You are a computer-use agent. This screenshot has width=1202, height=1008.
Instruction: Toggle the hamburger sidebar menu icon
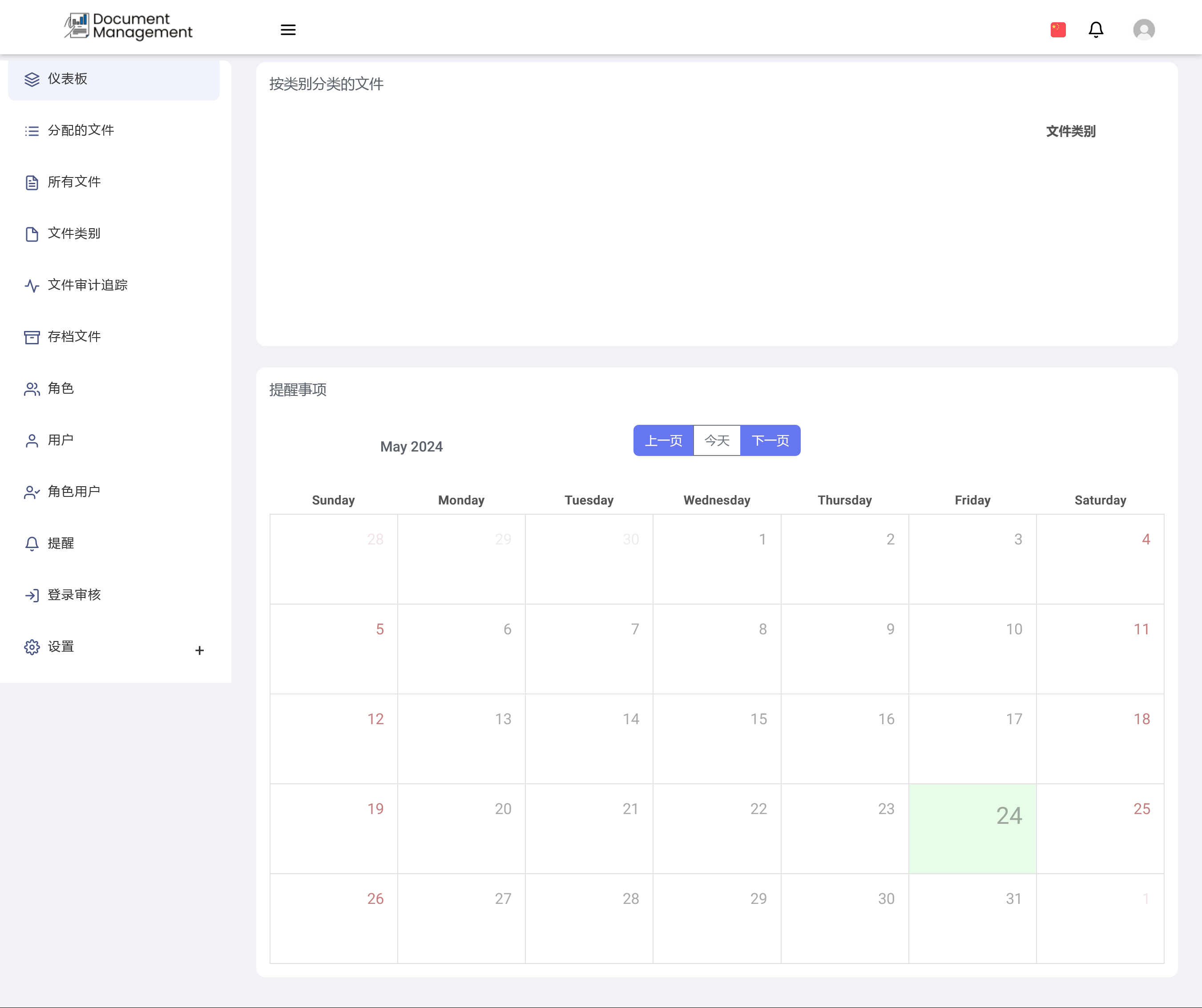pyautogui.click(x=288, y=30)
